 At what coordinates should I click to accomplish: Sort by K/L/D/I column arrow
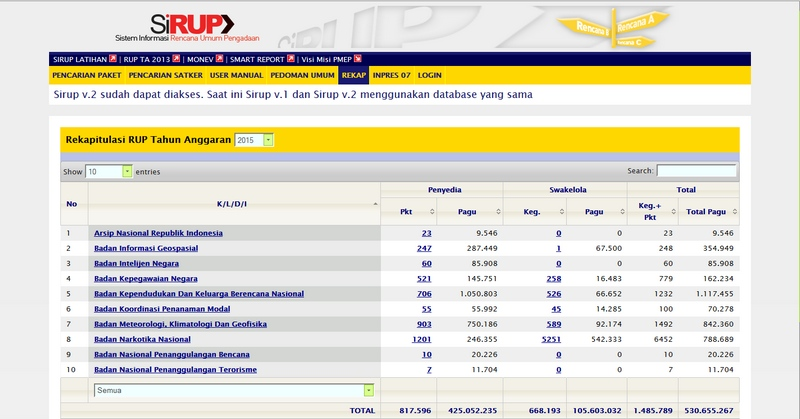click(x=376, y=204)
